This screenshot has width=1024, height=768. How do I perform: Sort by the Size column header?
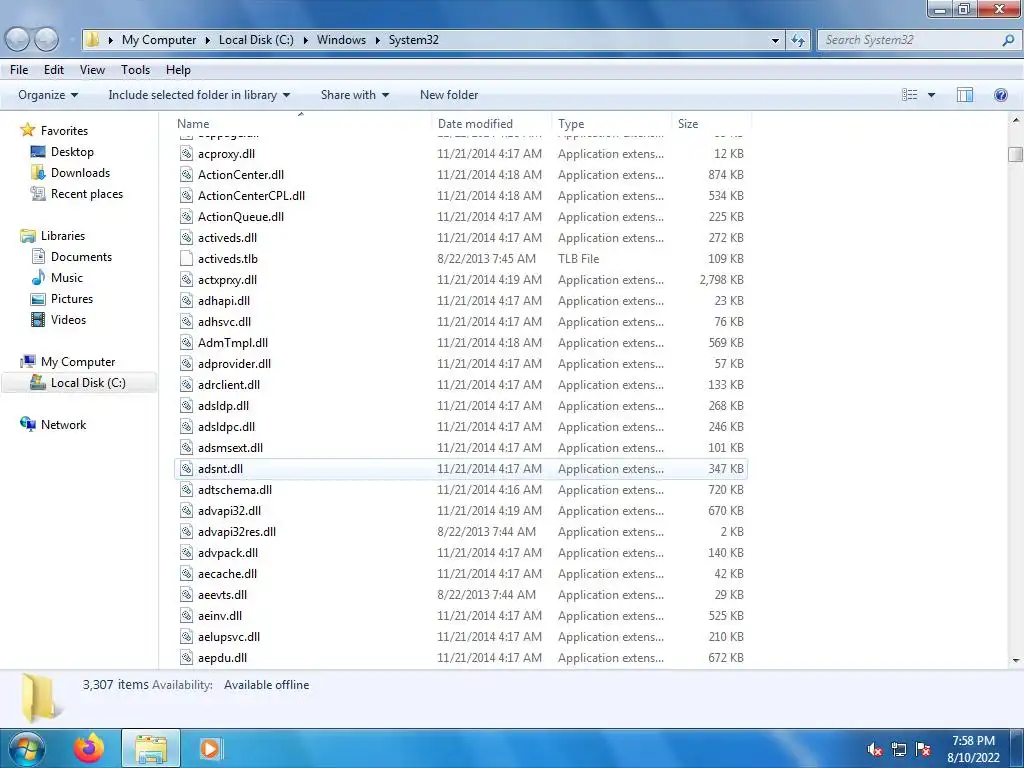tap(712, 123)
